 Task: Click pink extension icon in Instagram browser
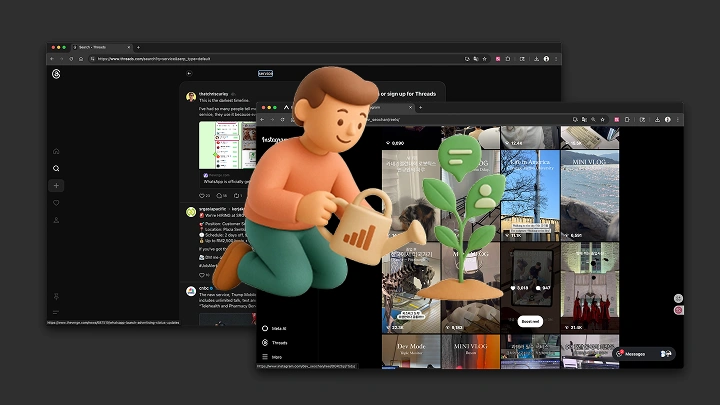[x=617, y=119]
